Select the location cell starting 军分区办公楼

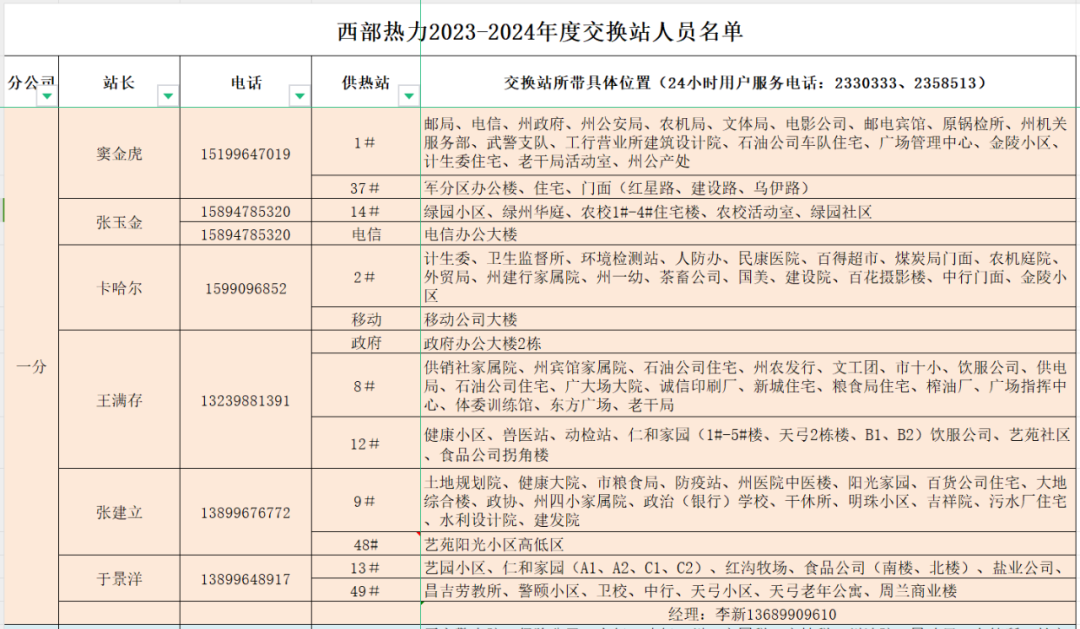[x=748, y=187]
